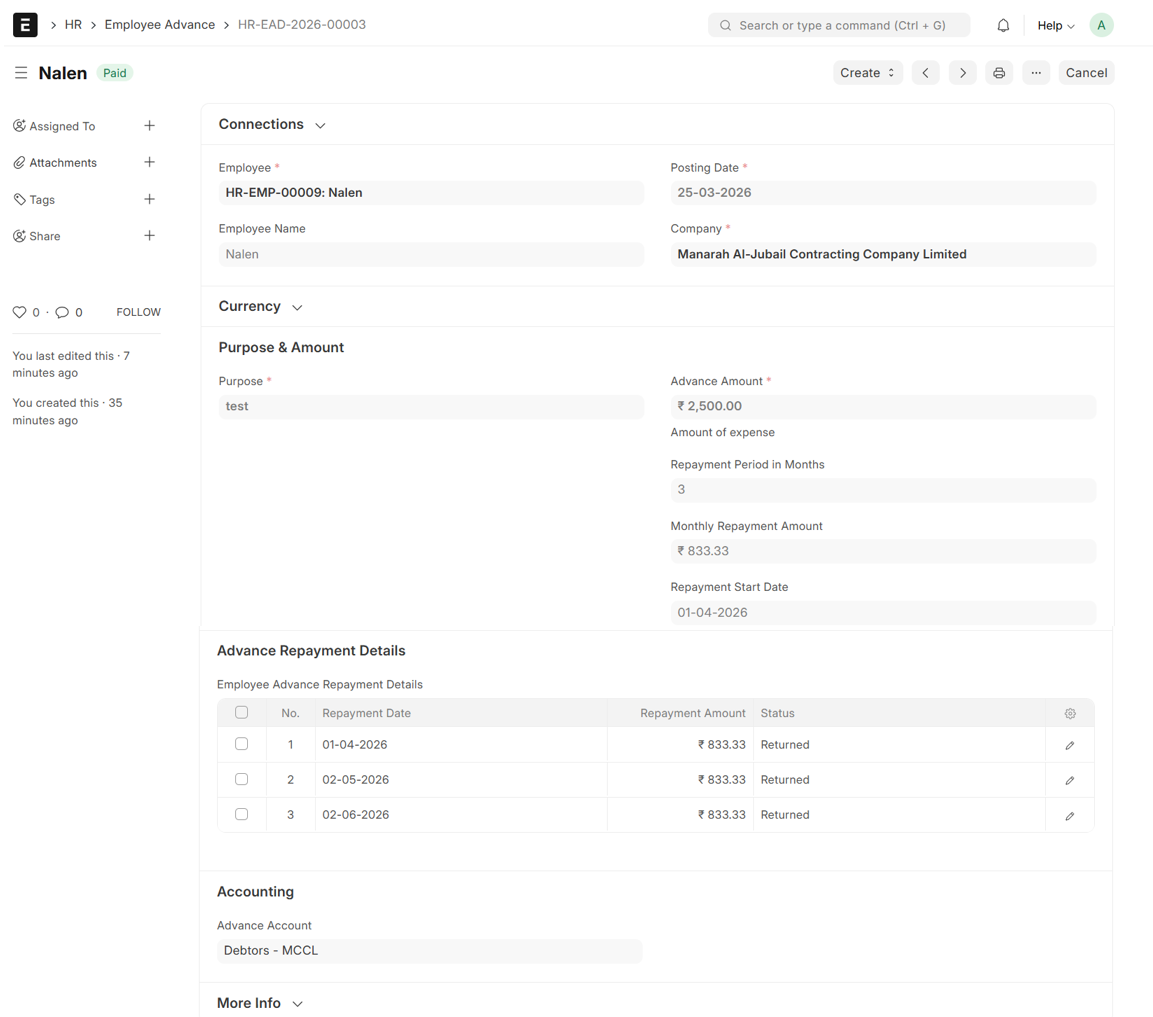The width and height of the screenshot is (1153, 1017).
Task: Open the Create dropdown button
Action: coord(867,73)
